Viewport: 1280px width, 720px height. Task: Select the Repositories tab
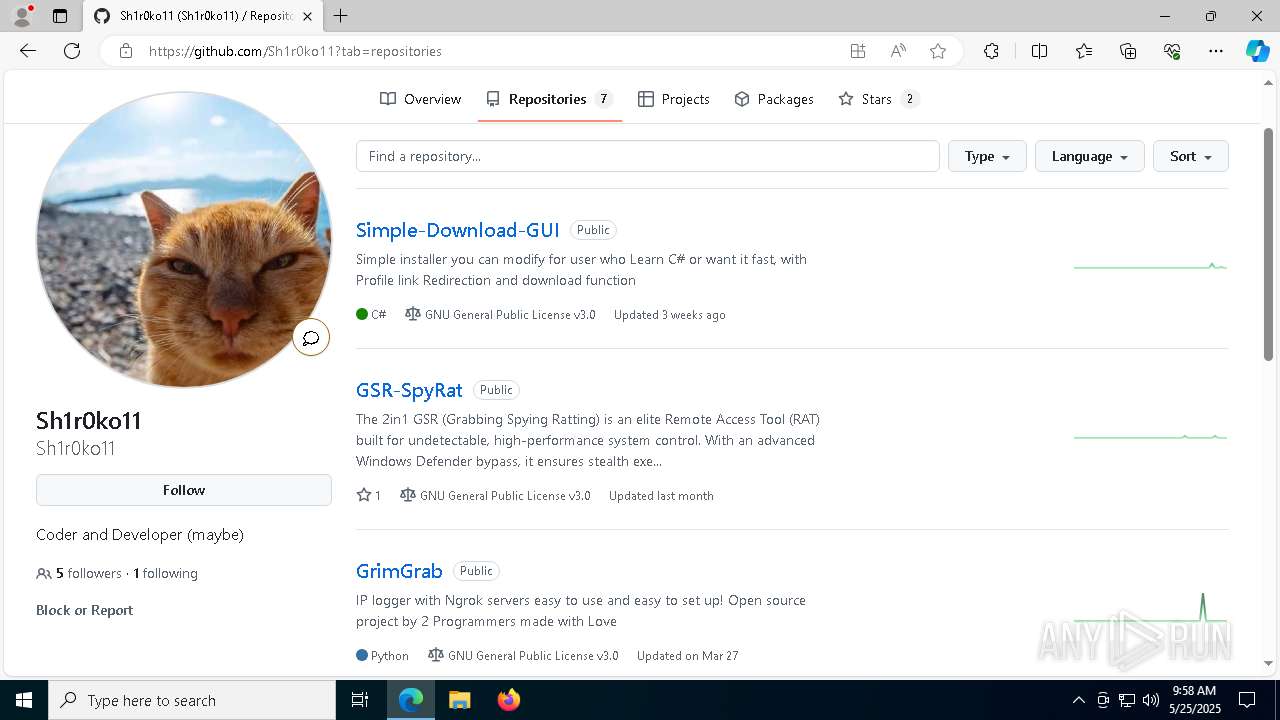pos(550,99)
